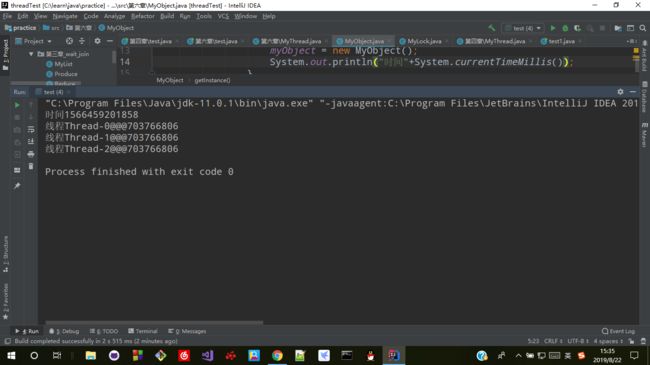Screen dimensions: 650x365
Task: Click the Run console horizontal scrollbar
Action: 154,322
